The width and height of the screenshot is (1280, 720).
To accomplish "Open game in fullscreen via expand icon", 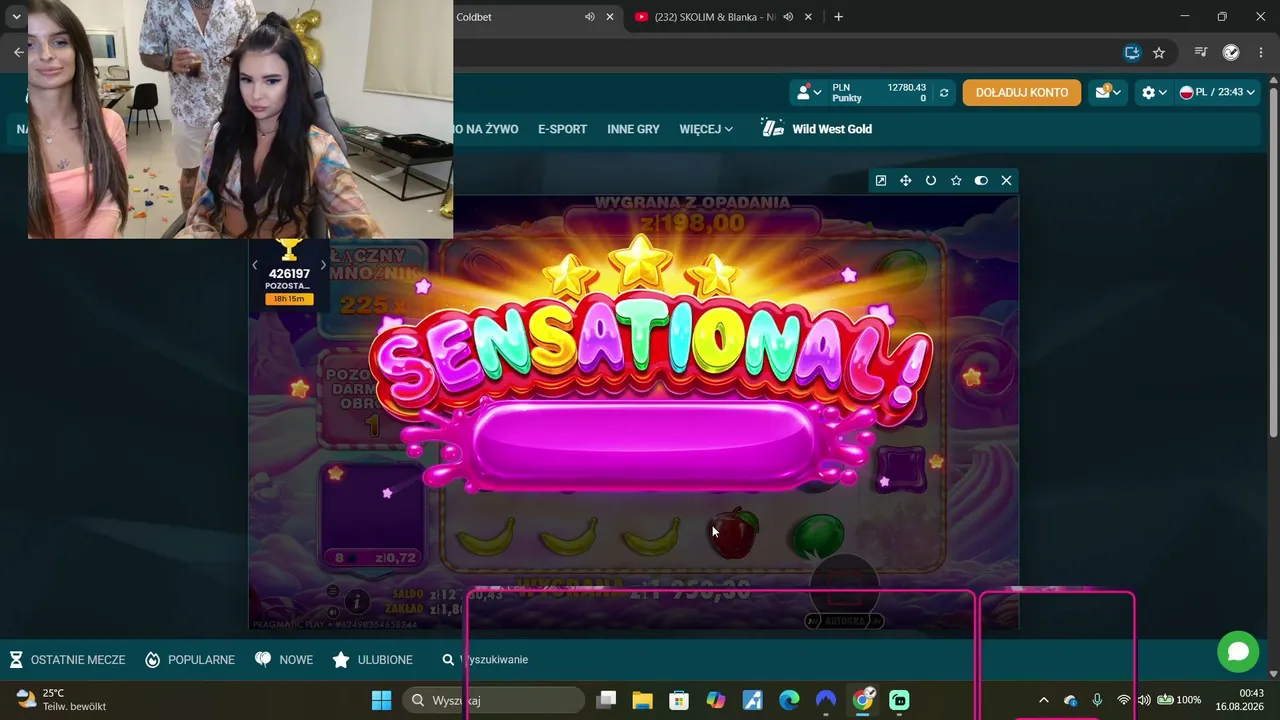I will pyautogui.click(x=880, y=181).
